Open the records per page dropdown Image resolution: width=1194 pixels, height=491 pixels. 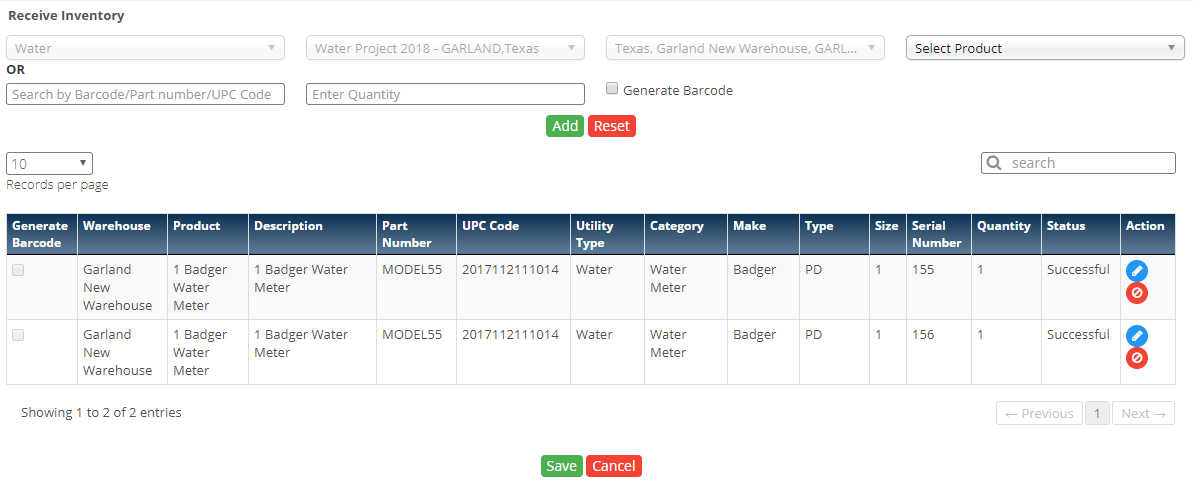coord(49,163)
